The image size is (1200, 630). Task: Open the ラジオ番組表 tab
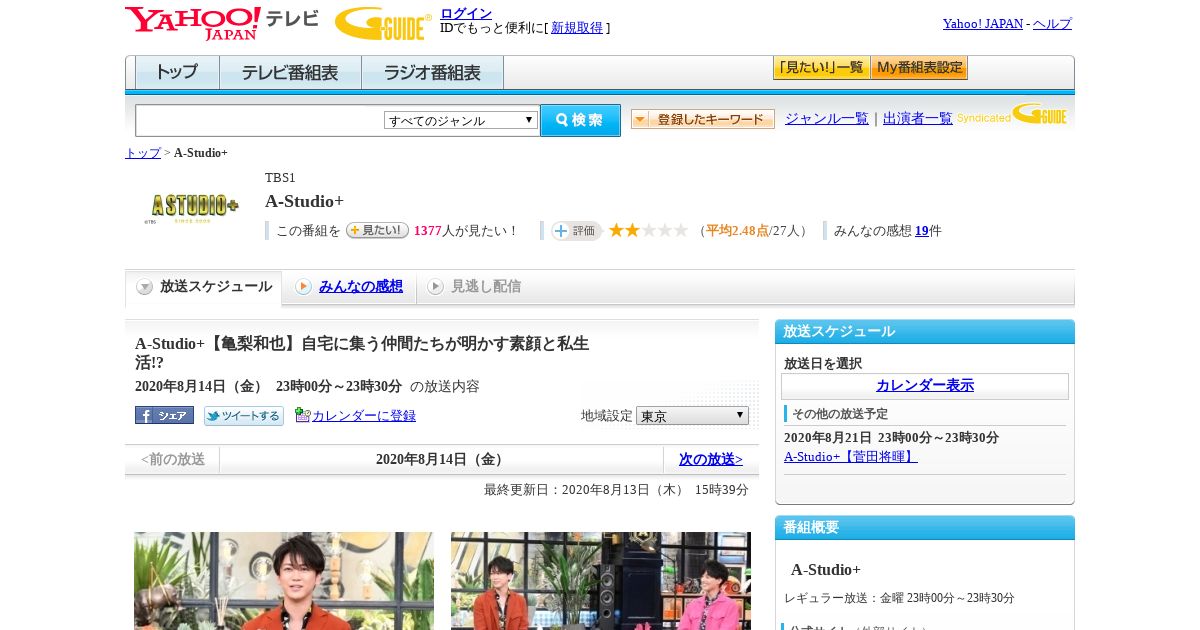pyautogui.click(x=432, y=73)
